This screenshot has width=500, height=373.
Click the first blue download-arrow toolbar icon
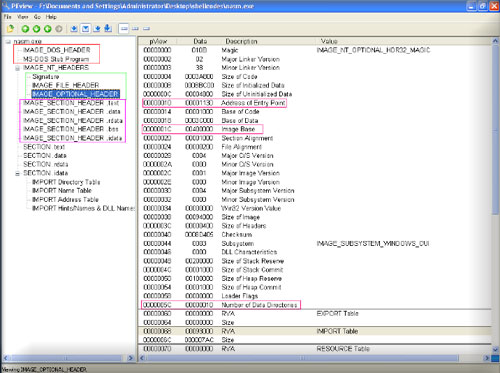(74, 29)
